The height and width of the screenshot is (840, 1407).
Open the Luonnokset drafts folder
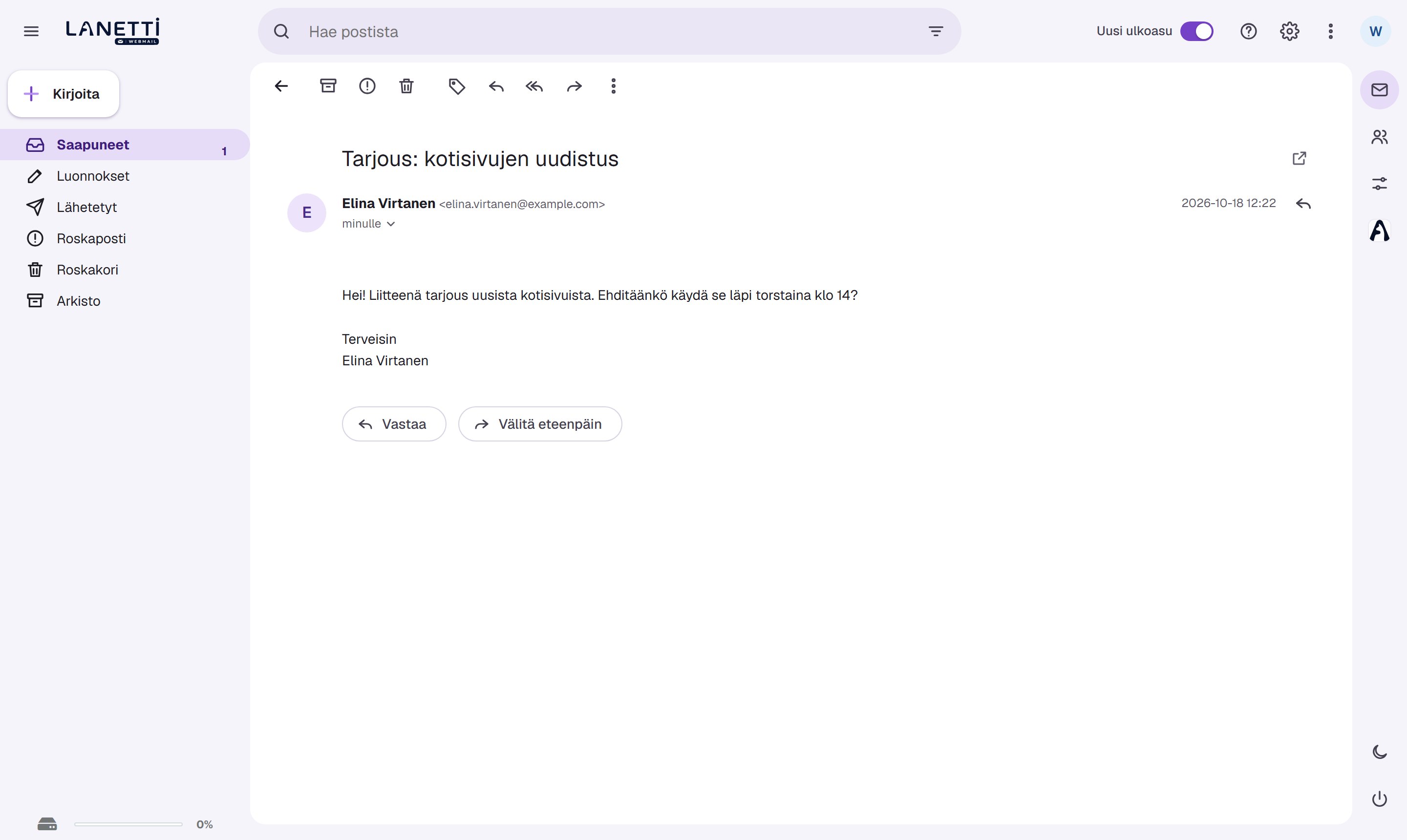coord(125,176)
